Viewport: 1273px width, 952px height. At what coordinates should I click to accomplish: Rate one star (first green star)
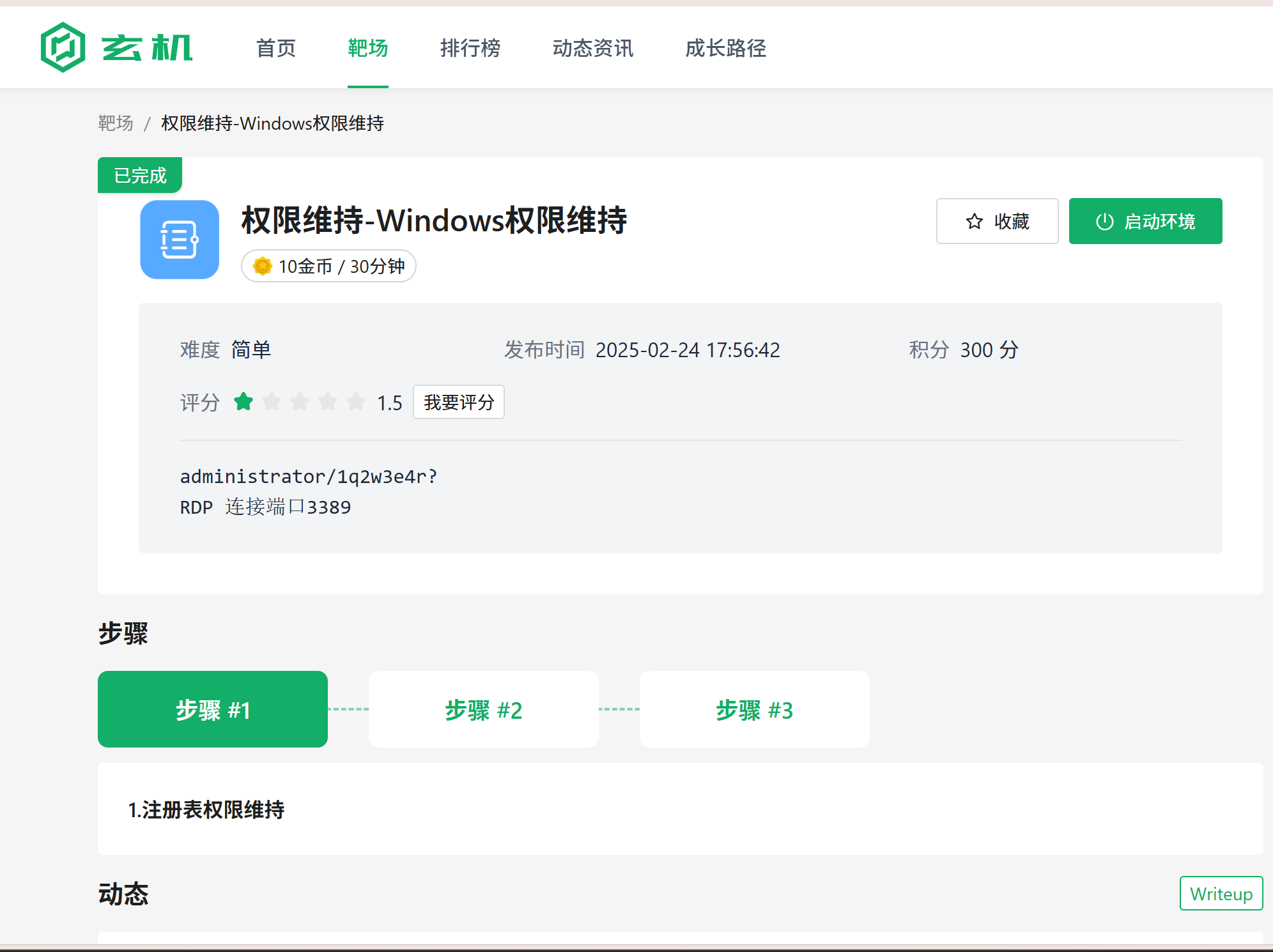tap(243, 402)
